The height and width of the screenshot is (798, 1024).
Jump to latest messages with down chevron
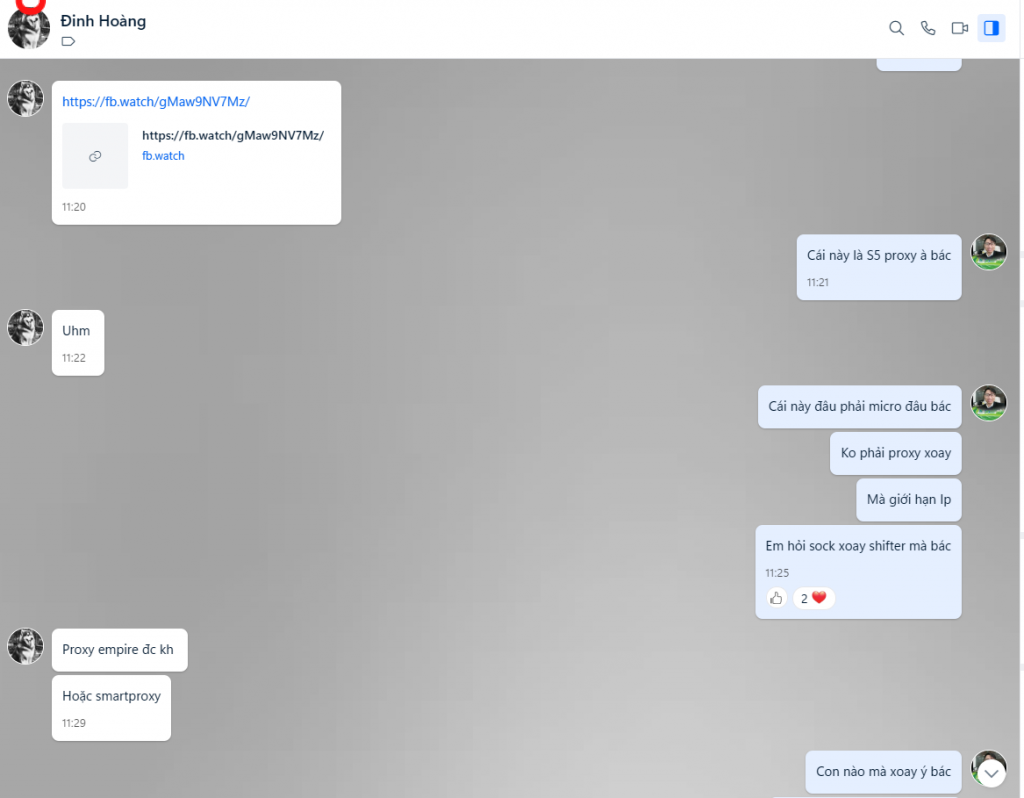(991, 774)
